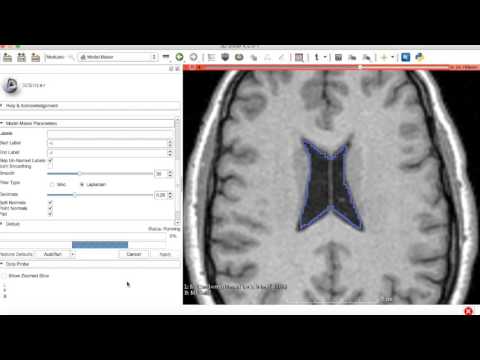The width and height of the screenshot is (480, 360).
Task: Select the Laplacian filter type radio
Action: [x=82, y=184]
